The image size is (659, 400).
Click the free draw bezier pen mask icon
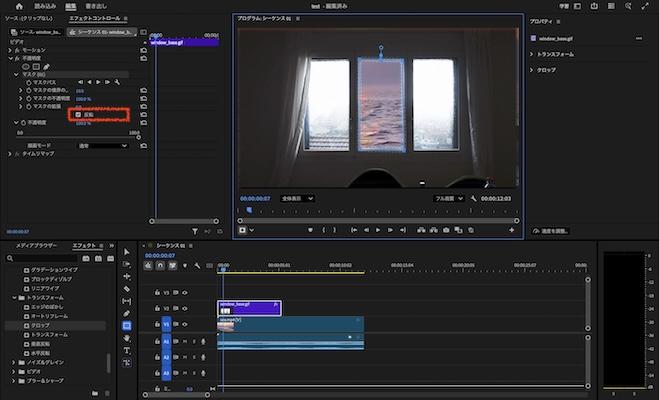click(47, 66)
